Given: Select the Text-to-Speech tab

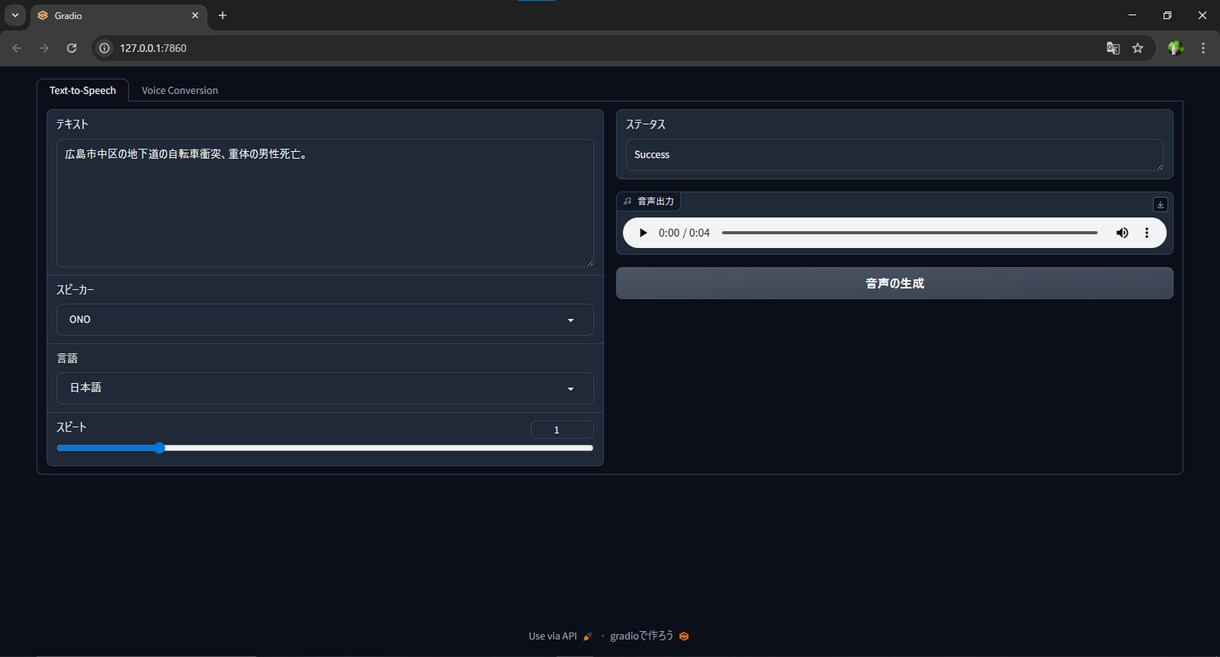Looking at the screenshot, I should [83, 90].
